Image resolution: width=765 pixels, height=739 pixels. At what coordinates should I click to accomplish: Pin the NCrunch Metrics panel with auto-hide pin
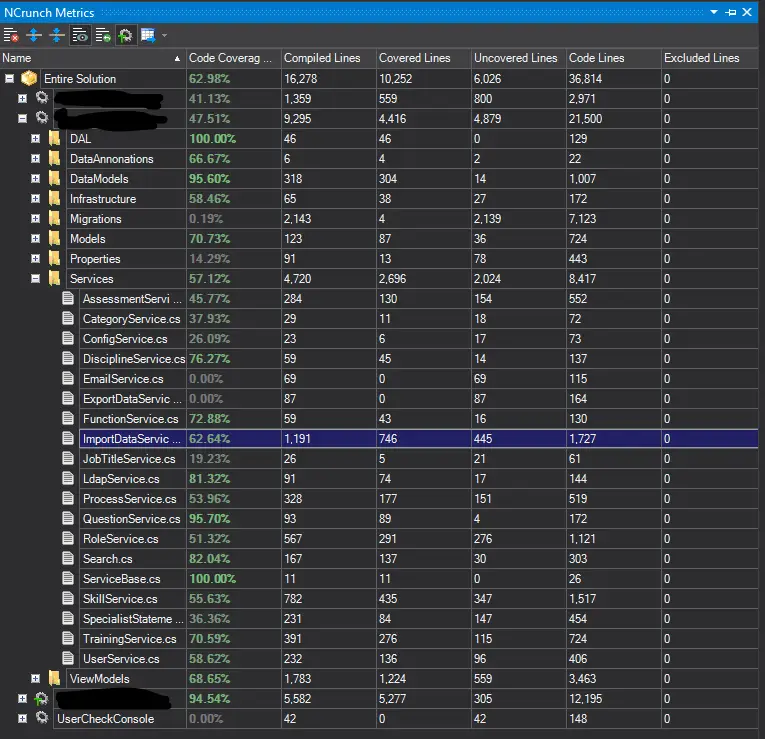click(730, 12)
